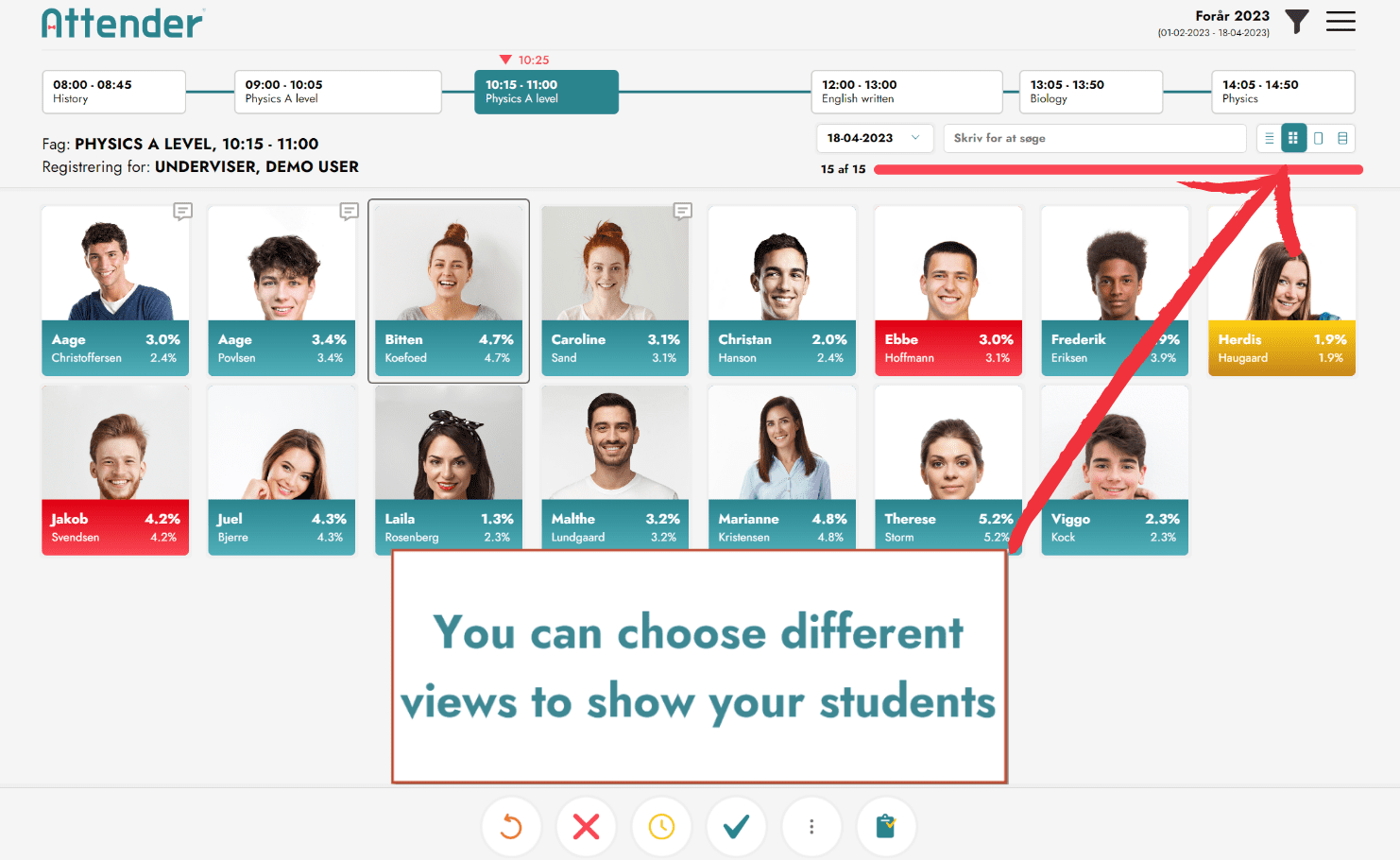
Task: Click the student search field
Action: pos(1095,138)
